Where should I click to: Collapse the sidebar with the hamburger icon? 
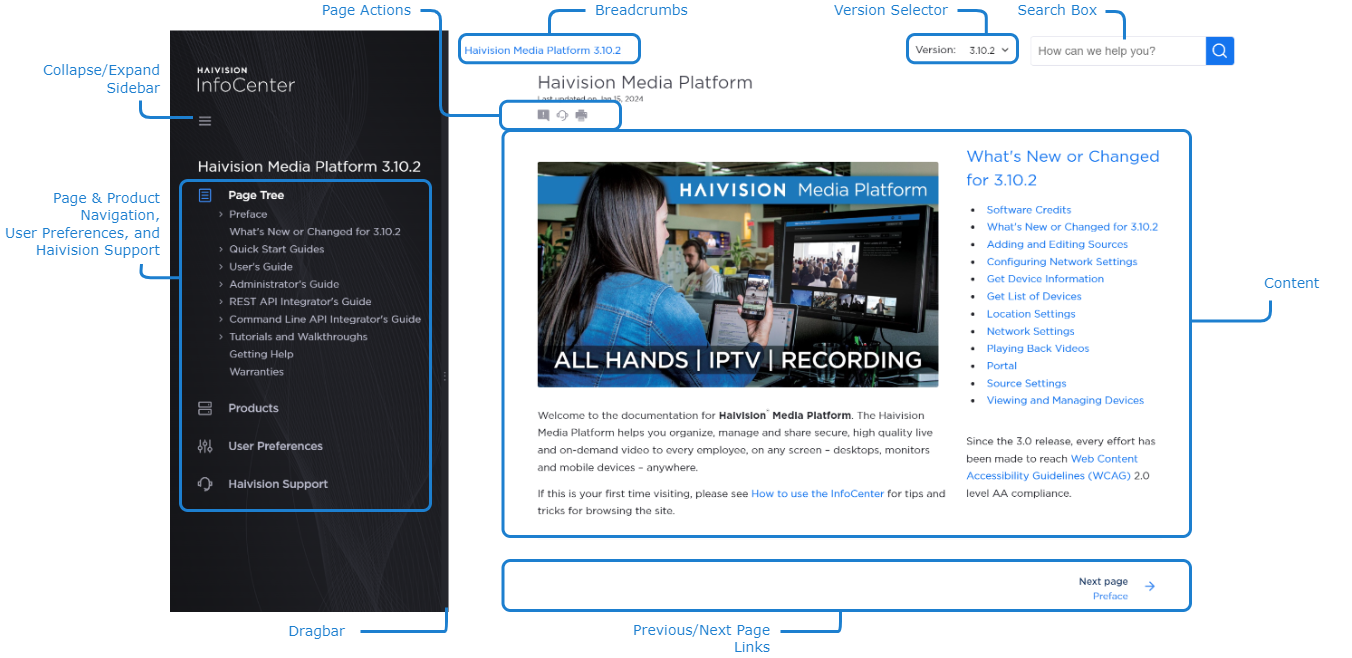(x=205, y=121)
